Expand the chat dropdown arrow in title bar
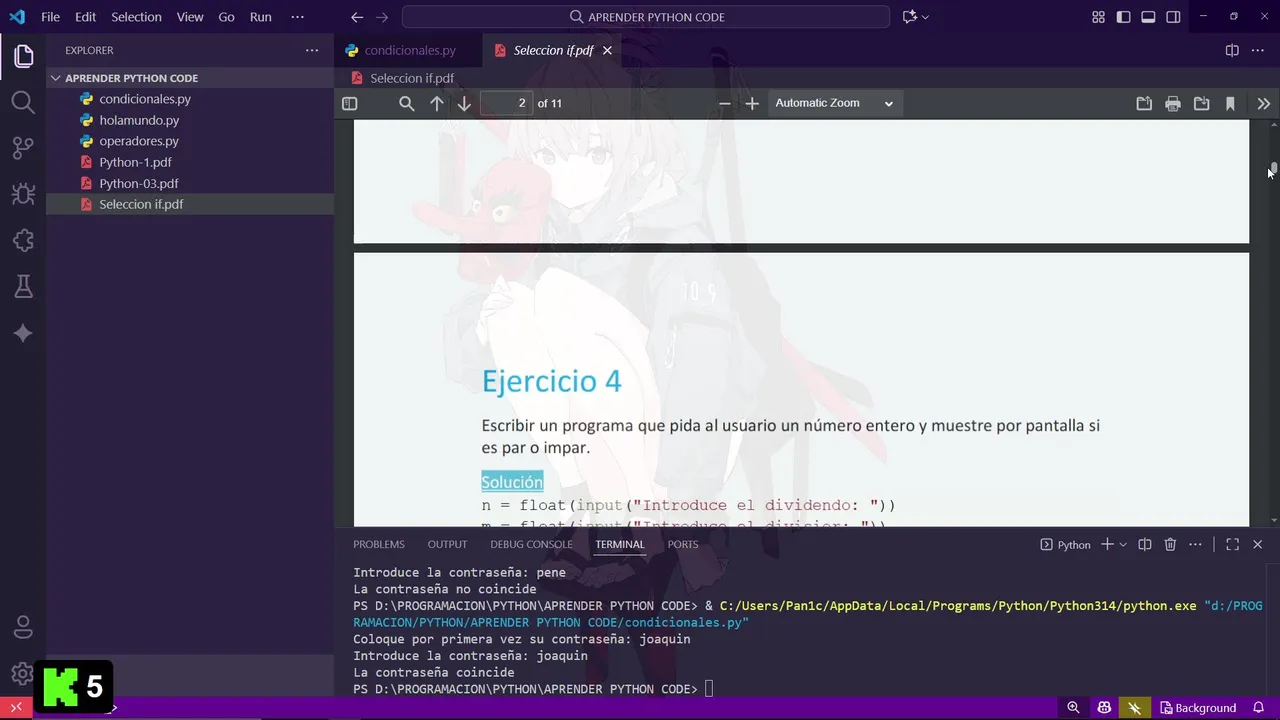 point(925,17)
